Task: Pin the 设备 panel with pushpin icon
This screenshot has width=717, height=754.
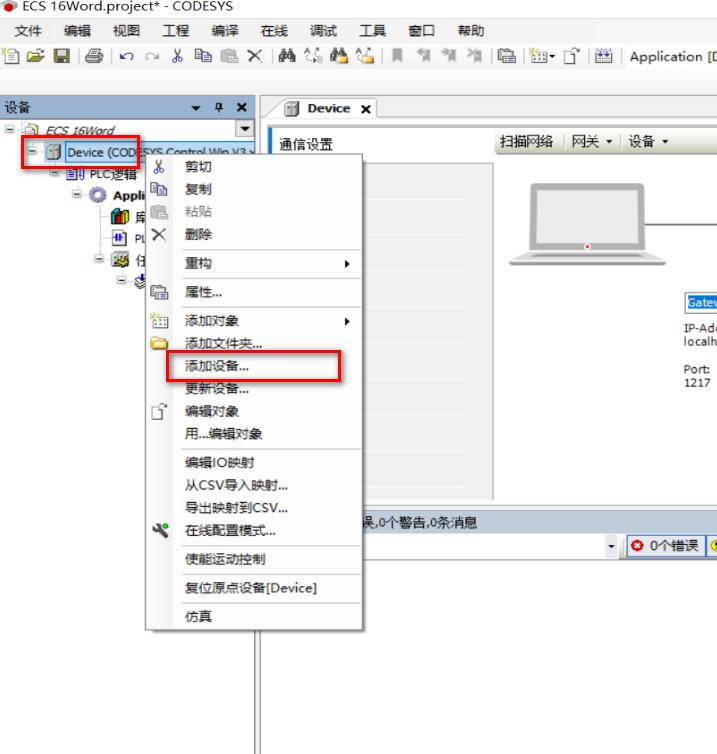Action: pos(219,107)
